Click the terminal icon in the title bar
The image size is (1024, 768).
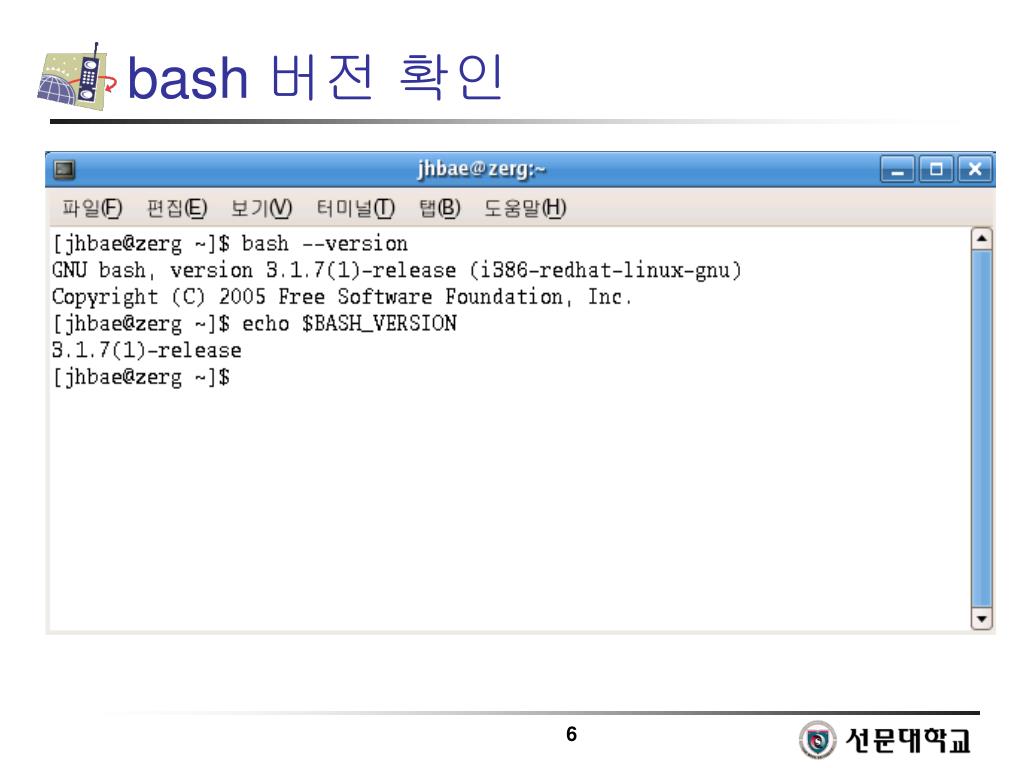(x=65, y=170)
